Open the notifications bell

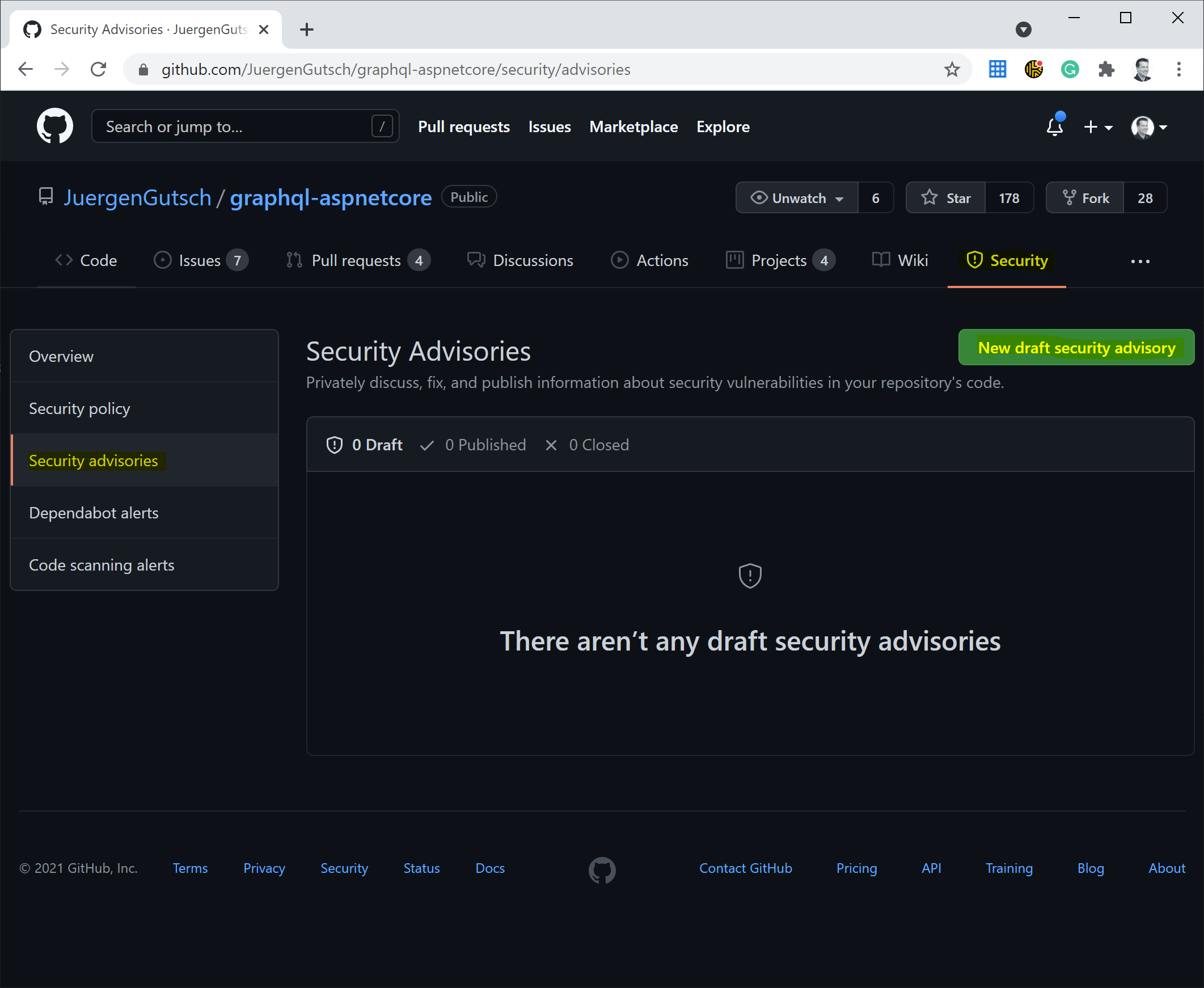pos(1055,126)
